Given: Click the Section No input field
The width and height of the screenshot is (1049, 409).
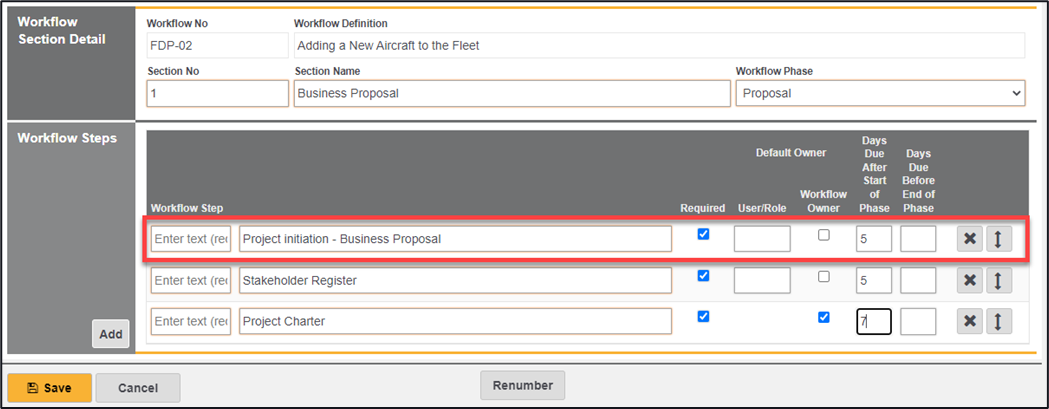Looking at the screenshot, I should (217, 93).
